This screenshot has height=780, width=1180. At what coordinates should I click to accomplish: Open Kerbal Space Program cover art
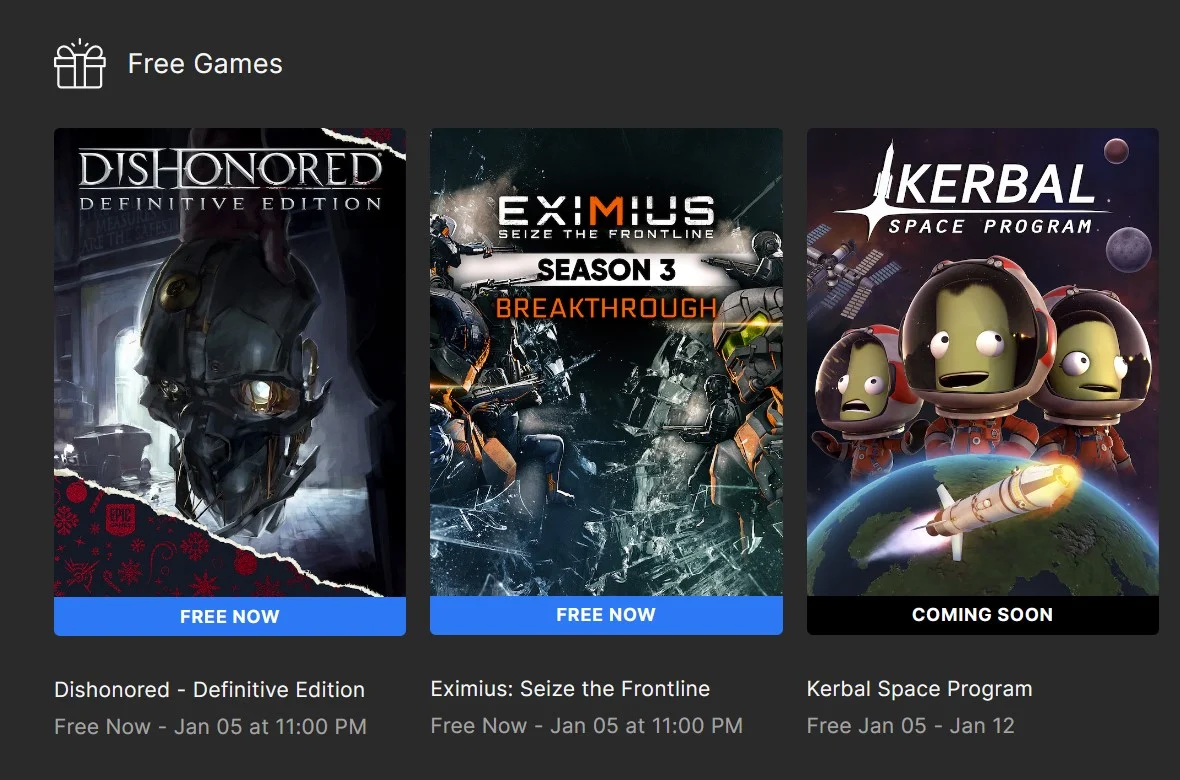coord(982,362)
